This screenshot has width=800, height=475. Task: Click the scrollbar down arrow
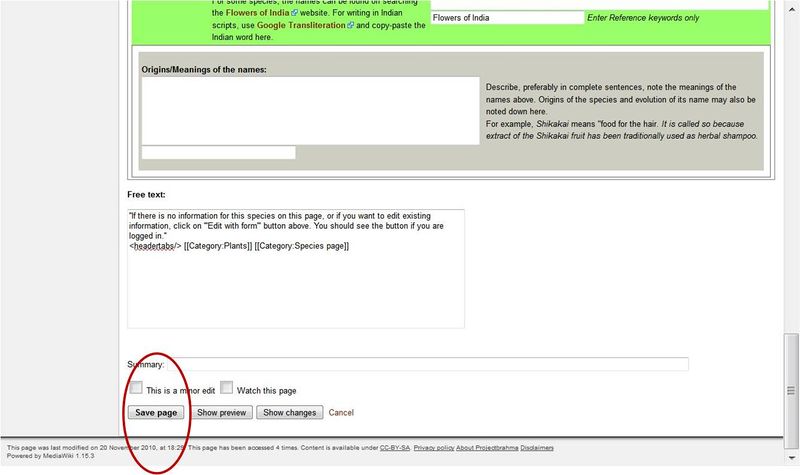click(791, 458)
